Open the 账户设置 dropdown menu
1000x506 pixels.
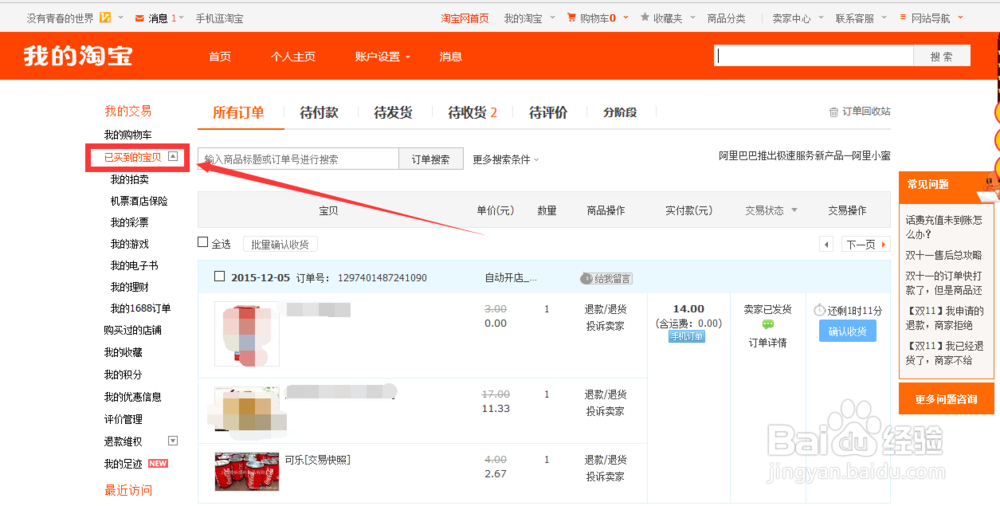(383, 57)
